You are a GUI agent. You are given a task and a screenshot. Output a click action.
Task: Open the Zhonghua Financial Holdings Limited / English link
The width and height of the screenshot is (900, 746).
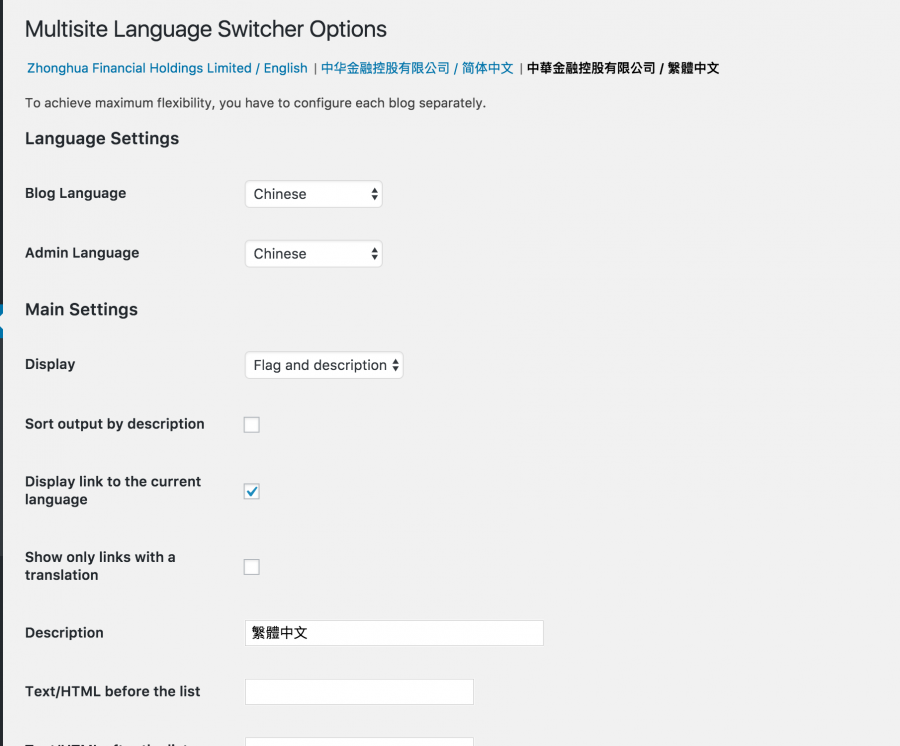tap(167, 68)
